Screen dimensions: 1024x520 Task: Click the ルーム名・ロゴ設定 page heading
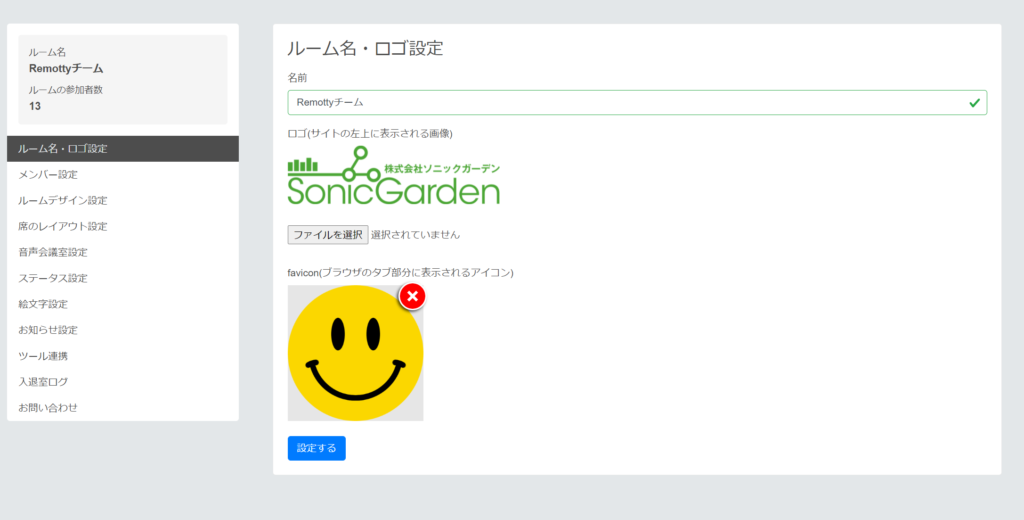(x=365, y=48)
